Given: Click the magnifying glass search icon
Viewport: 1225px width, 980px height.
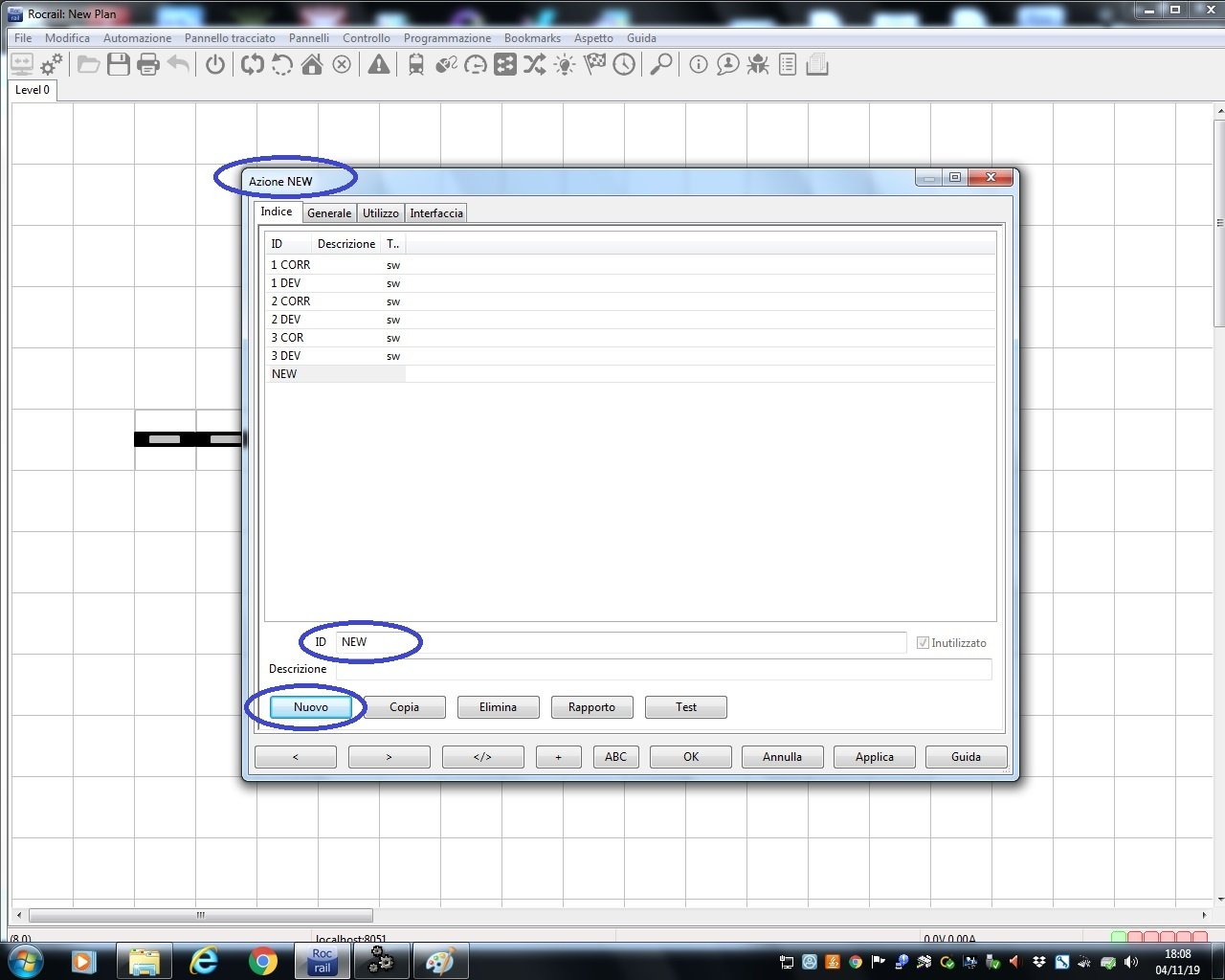Looking at the screenshot, I should point(660,65).
